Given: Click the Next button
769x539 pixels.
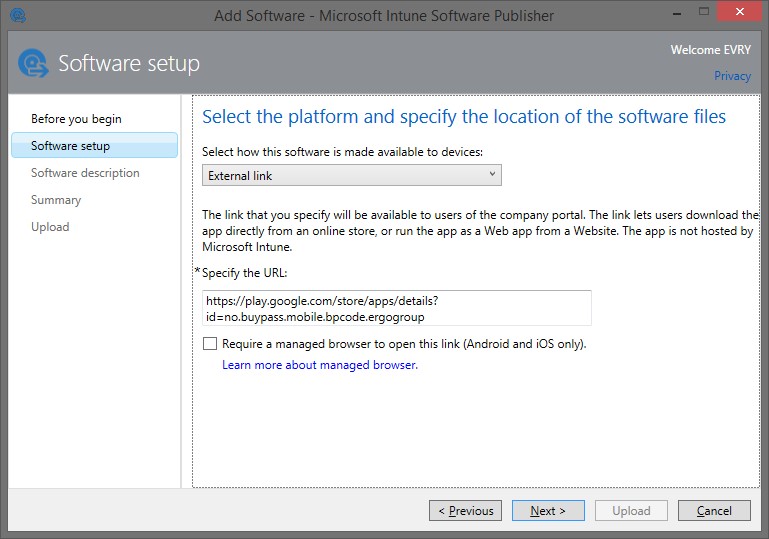Looking at the screenshot, I should [548, 511].
